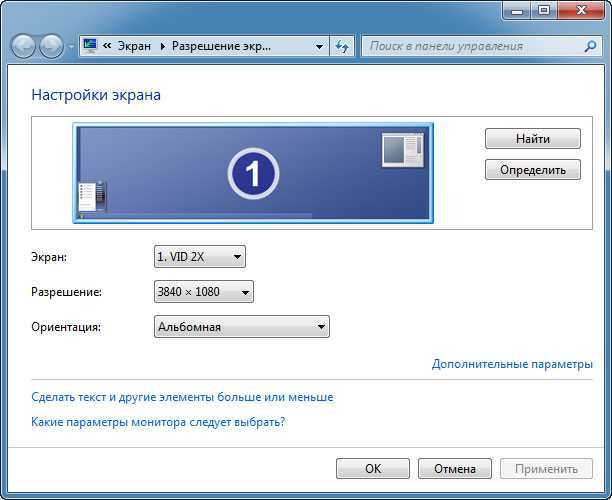Open the address bar history dropdown
The image size is (612, 500).
click(319, 46)
